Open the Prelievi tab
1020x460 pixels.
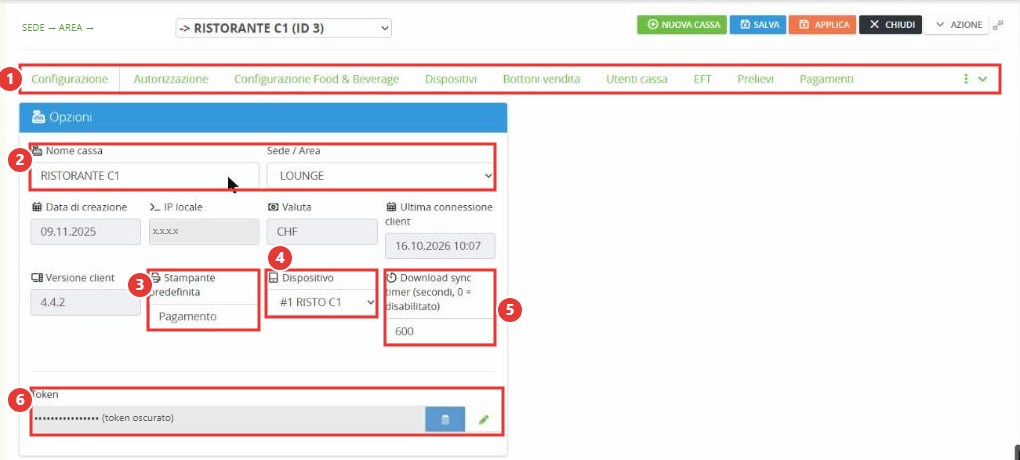point(755,79)
